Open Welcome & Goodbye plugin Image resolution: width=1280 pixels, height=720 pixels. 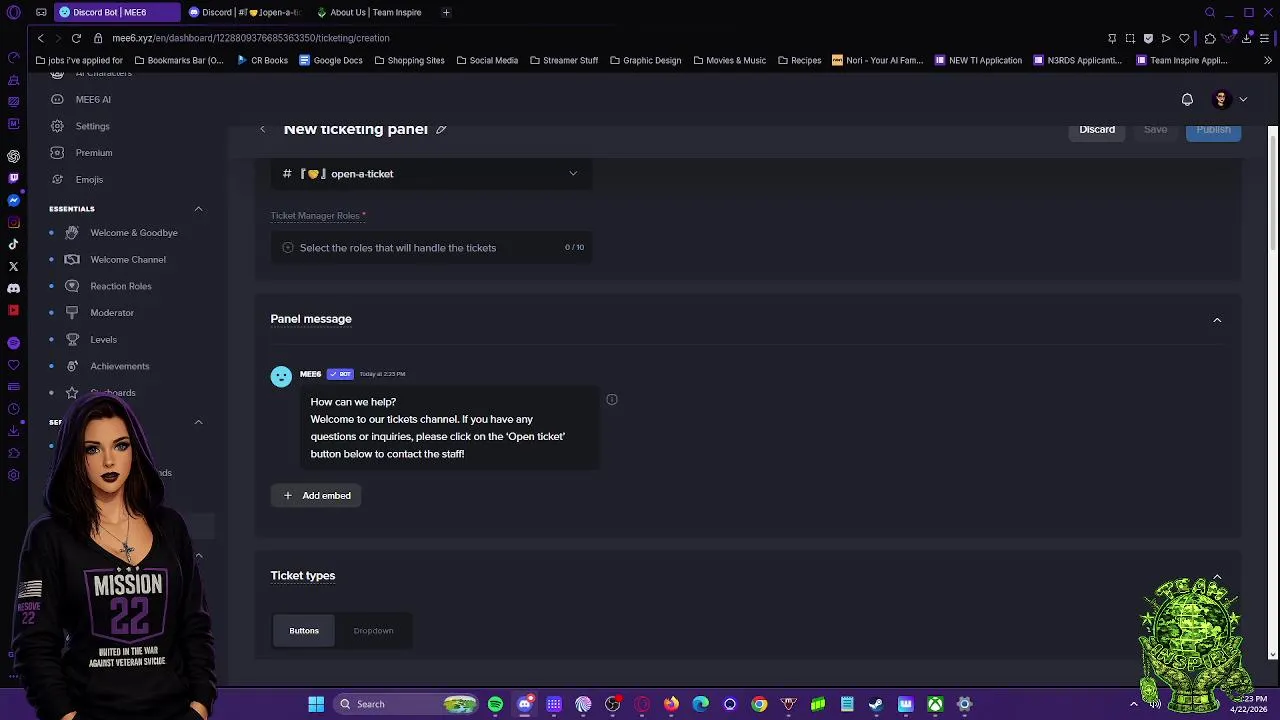pos(133,233)
